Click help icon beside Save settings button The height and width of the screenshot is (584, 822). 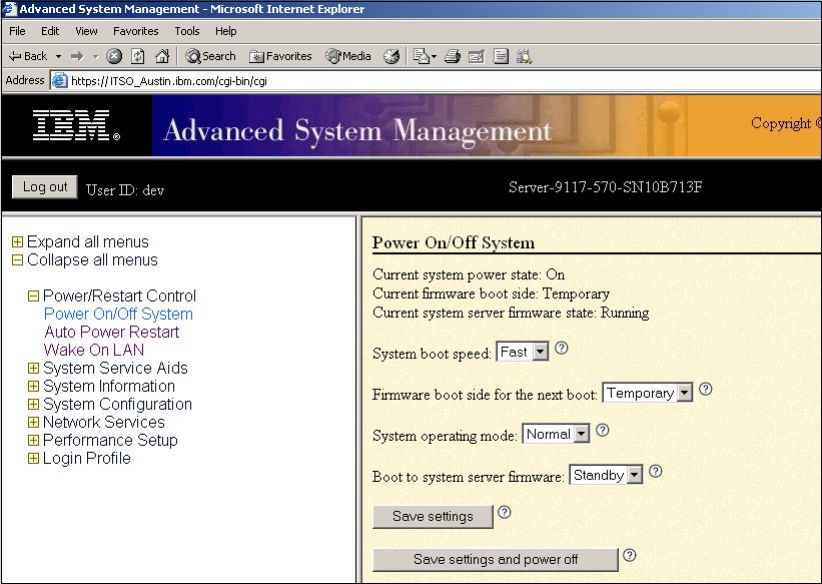click(x=504, y=512)
